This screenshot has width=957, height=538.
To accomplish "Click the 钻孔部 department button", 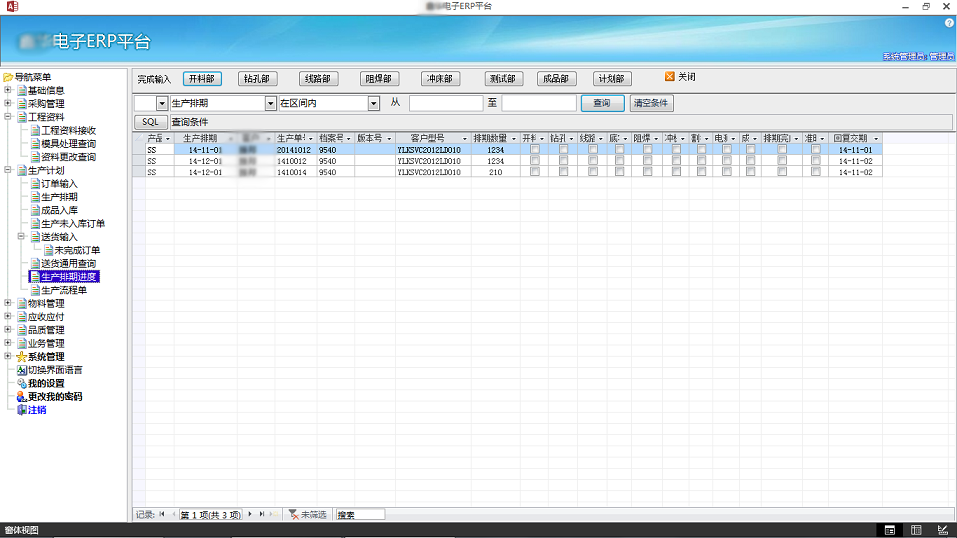I will click(x=257, y=79).
